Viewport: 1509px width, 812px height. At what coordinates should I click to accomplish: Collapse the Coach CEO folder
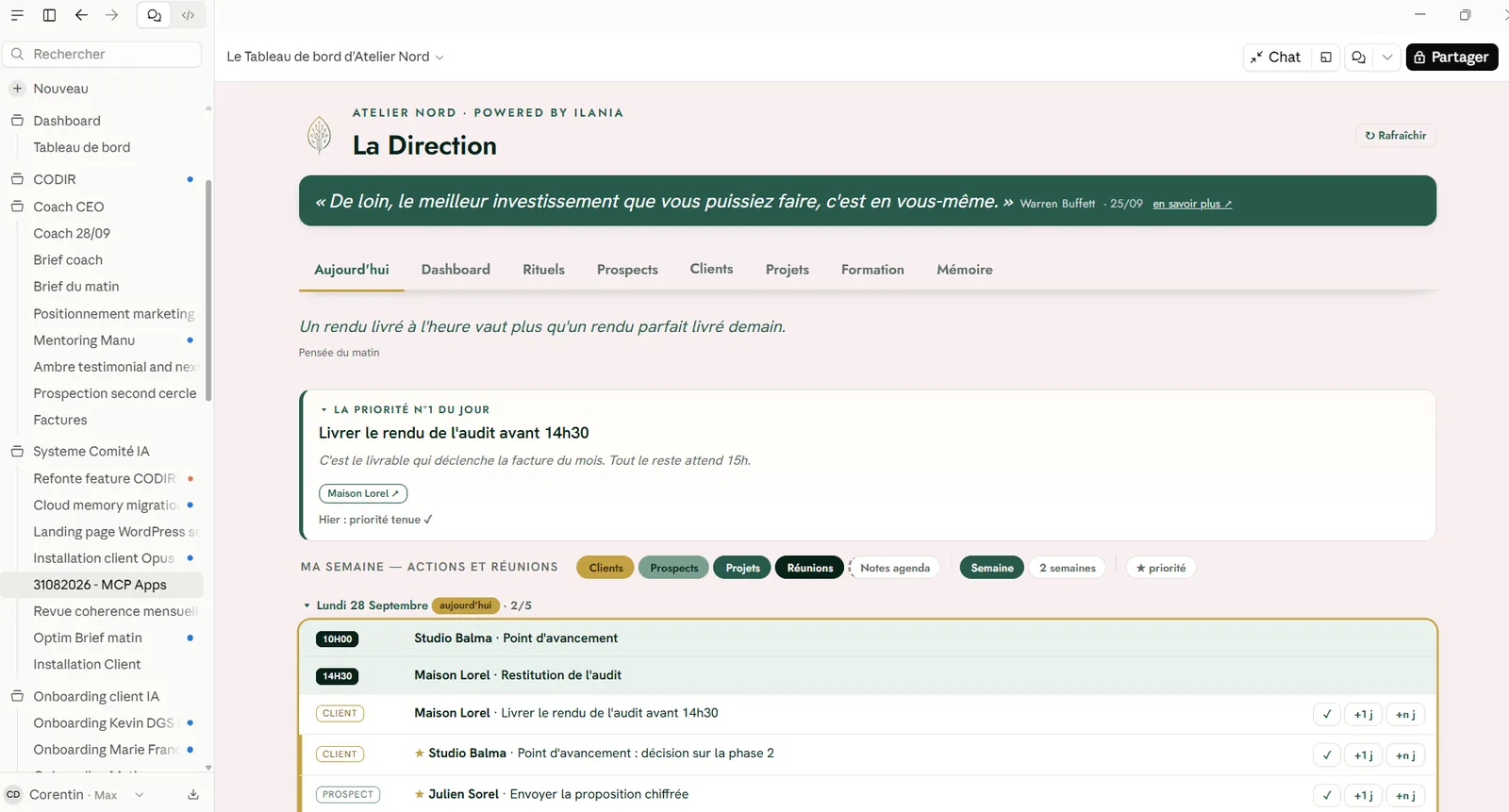pyautogui.click(x=17, y=207)
